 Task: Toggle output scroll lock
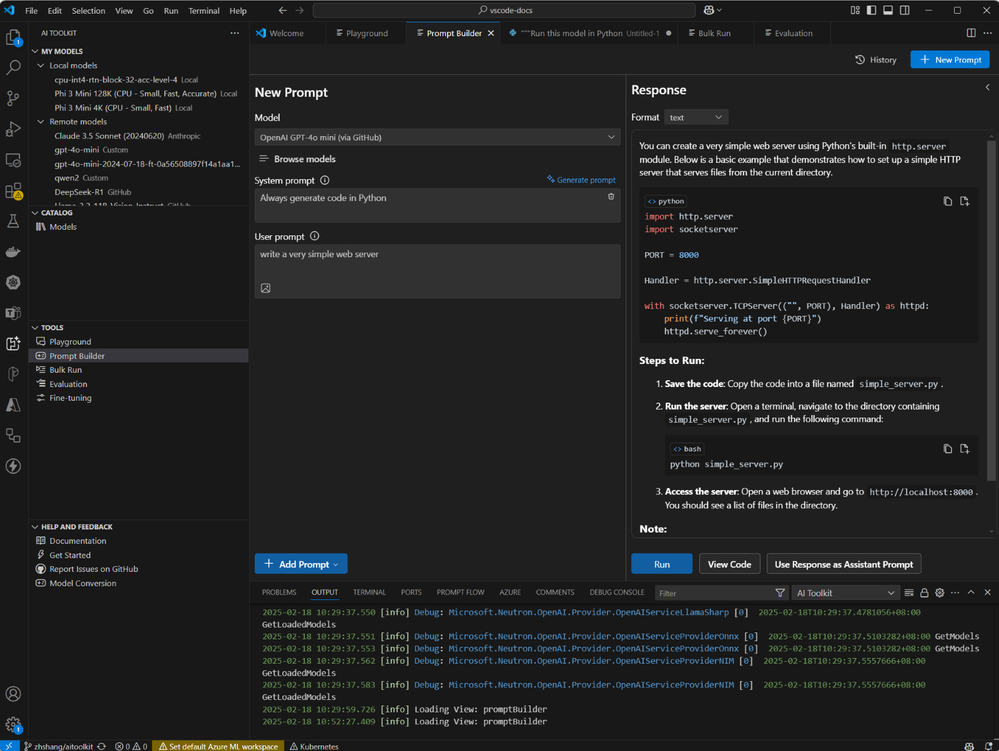click(924, 593)
